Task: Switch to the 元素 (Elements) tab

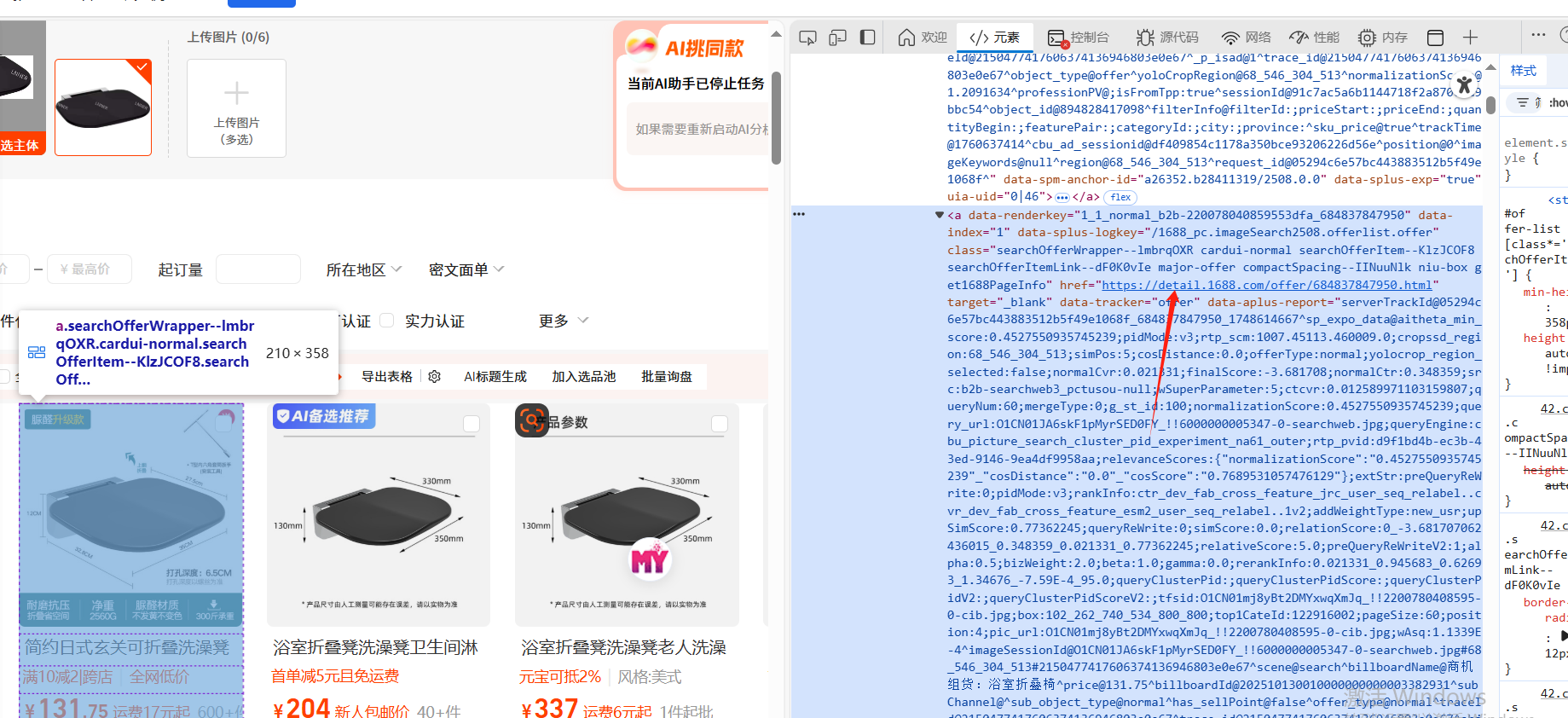Action: point(995,38)
